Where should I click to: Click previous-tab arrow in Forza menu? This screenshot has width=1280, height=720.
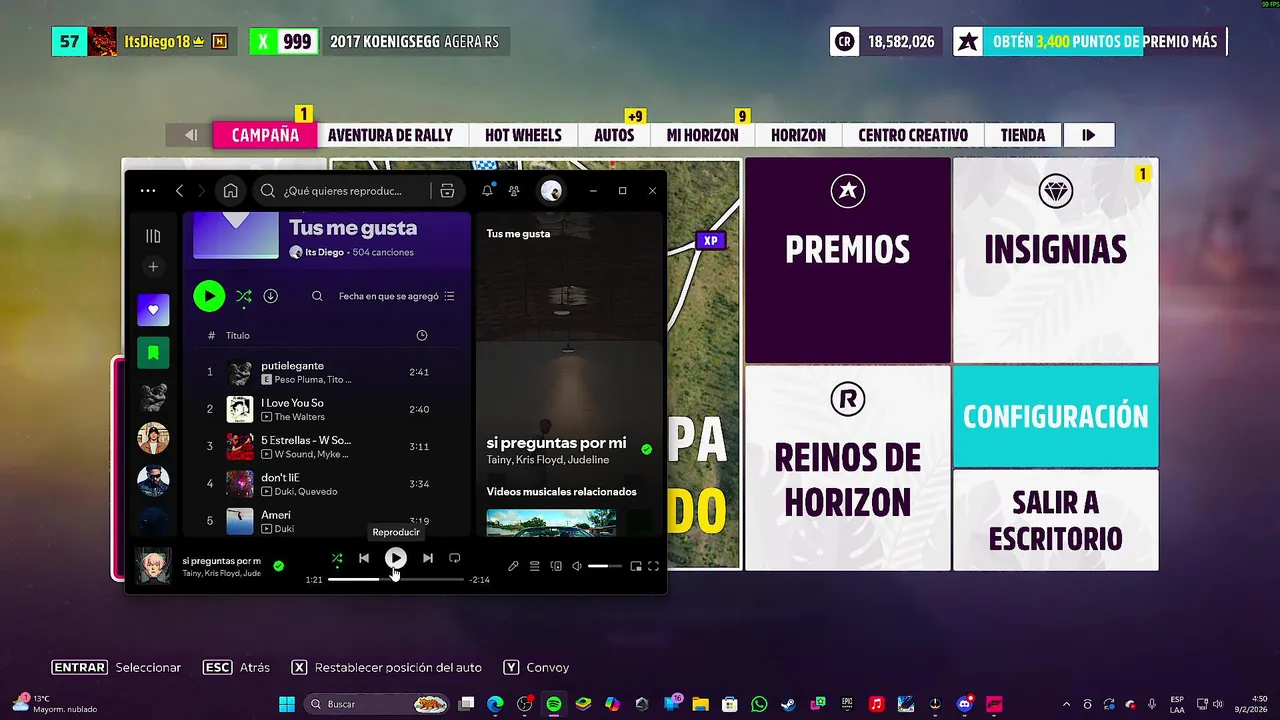coord(190,135)
